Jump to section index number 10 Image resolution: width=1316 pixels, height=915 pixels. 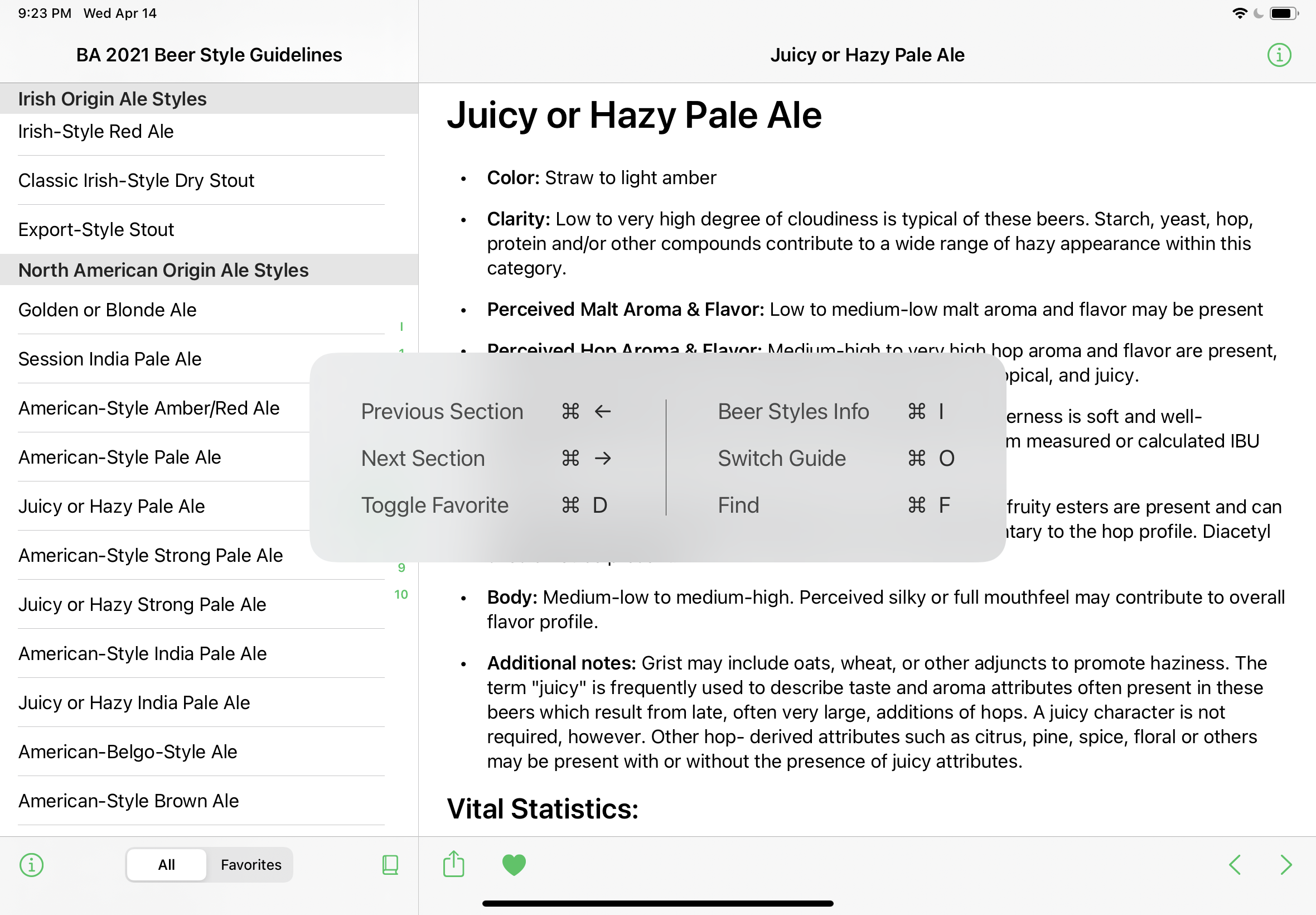click(x=401, y=595)
